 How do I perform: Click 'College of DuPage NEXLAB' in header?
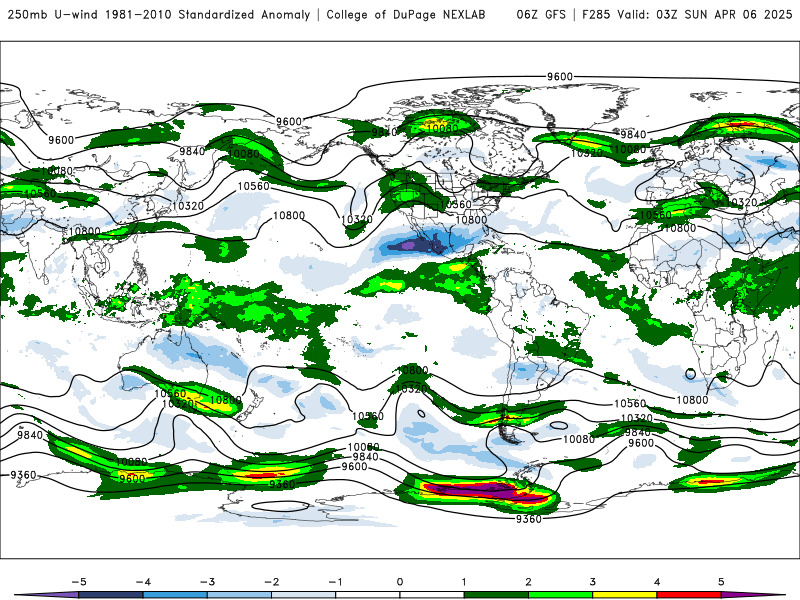click(x=406, y=15)
